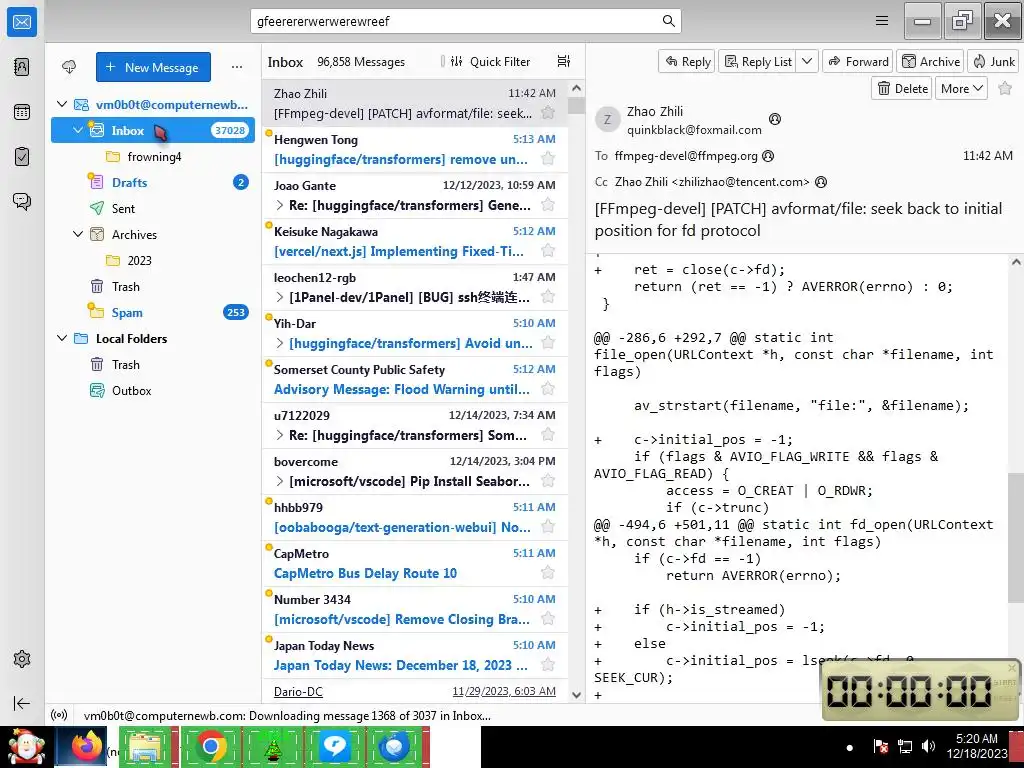1024x768 pixels.
Task: Open the More actions dropdown
Action: pyautogui.click(x=961, y=88)
